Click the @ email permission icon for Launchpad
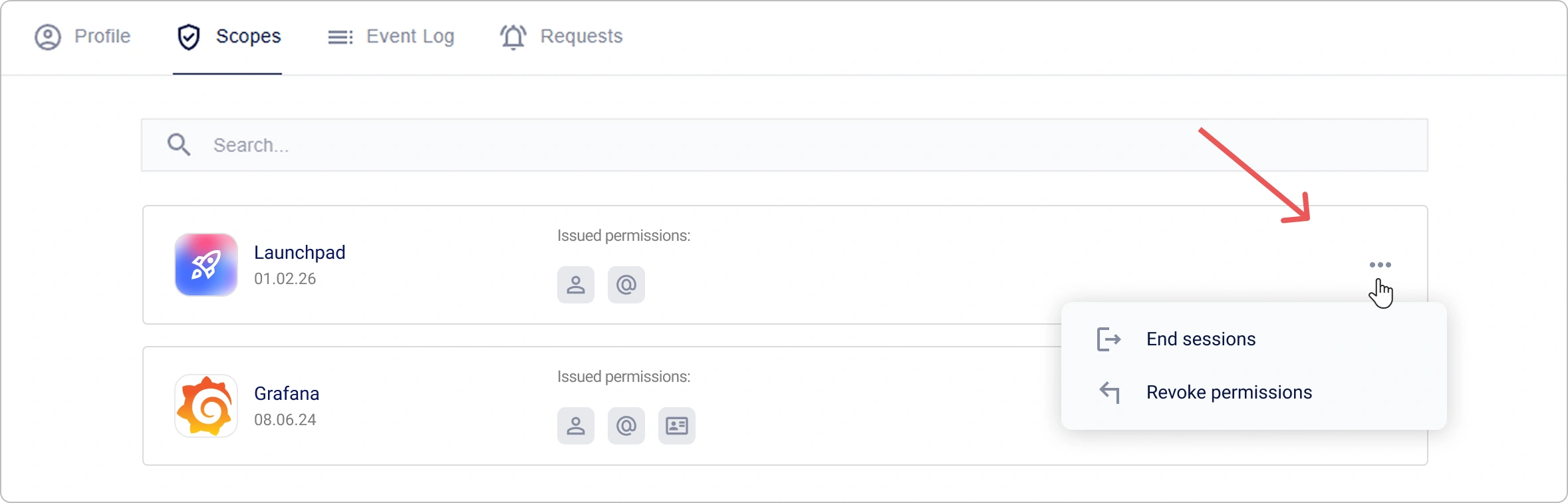 625,285
